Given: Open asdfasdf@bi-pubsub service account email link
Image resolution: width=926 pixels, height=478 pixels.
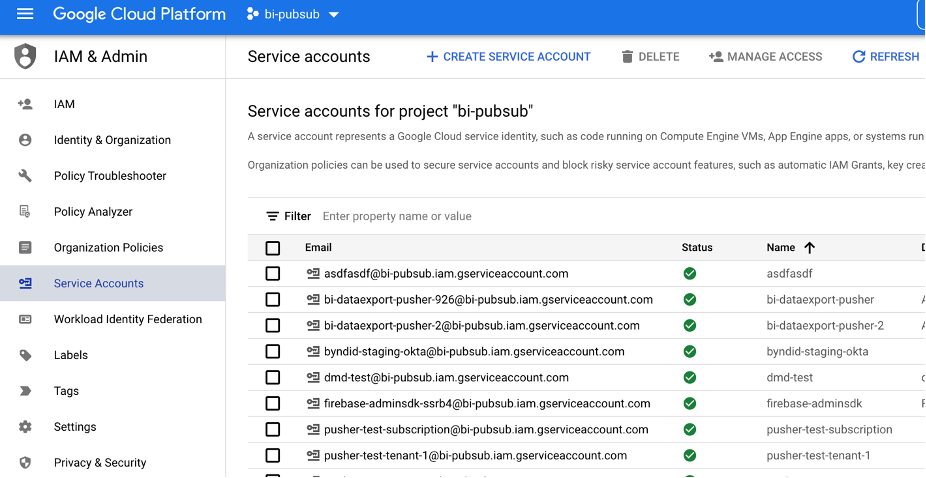Looking at the screenshot, I should tap(446, 274).
